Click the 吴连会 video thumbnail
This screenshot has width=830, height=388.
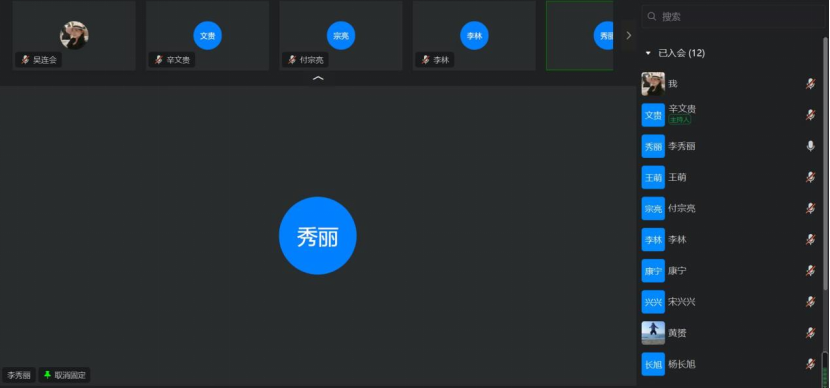pos(74,35)
